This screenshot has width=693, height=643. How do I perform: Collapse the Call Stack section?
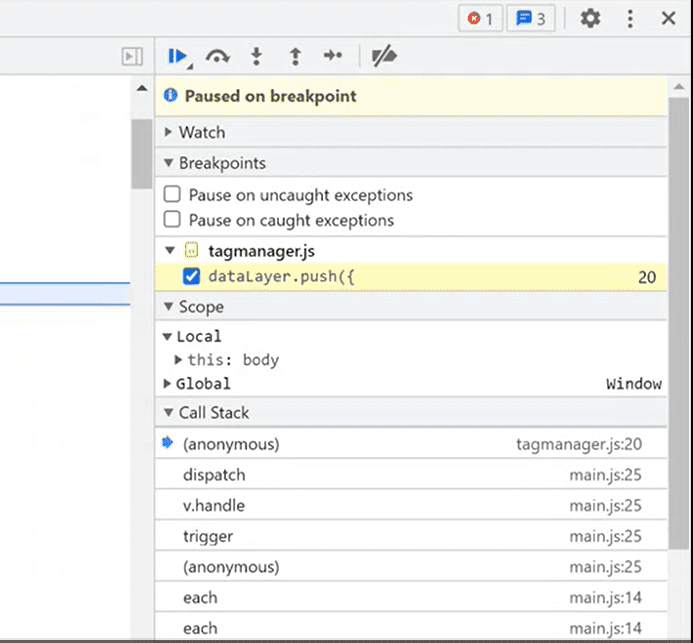click(x=213, y=412)
